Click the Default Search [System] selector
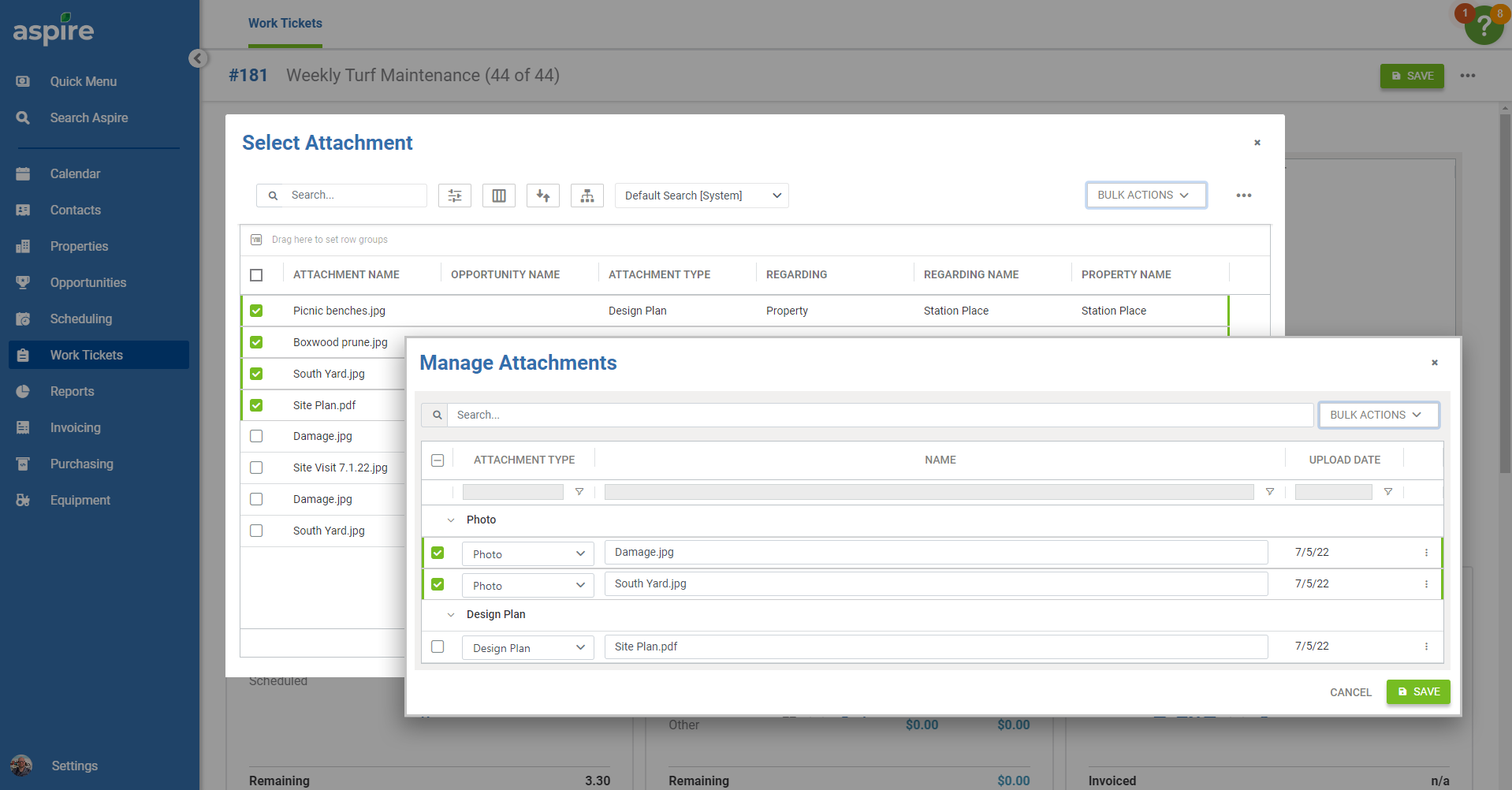 [700, 195]
